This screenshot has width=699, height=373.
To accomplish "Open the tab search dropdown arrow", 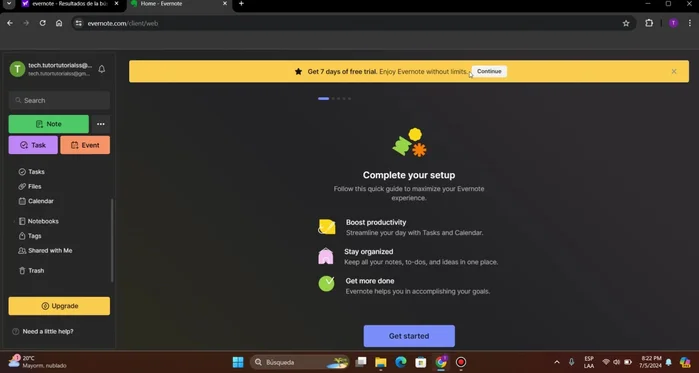I will [x=8, y=4].
